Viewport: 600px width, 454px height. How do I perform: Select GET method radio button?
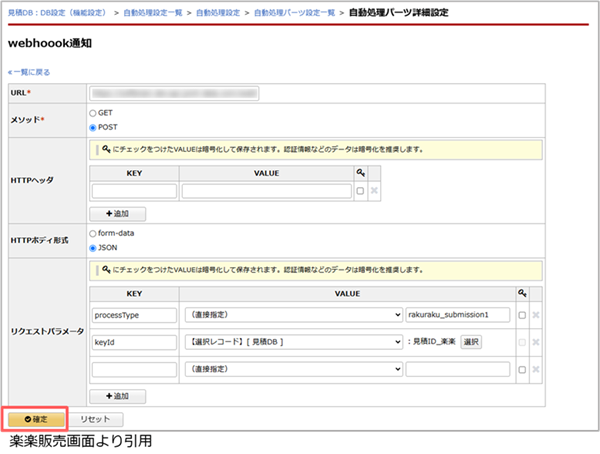(x=94, y=114)
